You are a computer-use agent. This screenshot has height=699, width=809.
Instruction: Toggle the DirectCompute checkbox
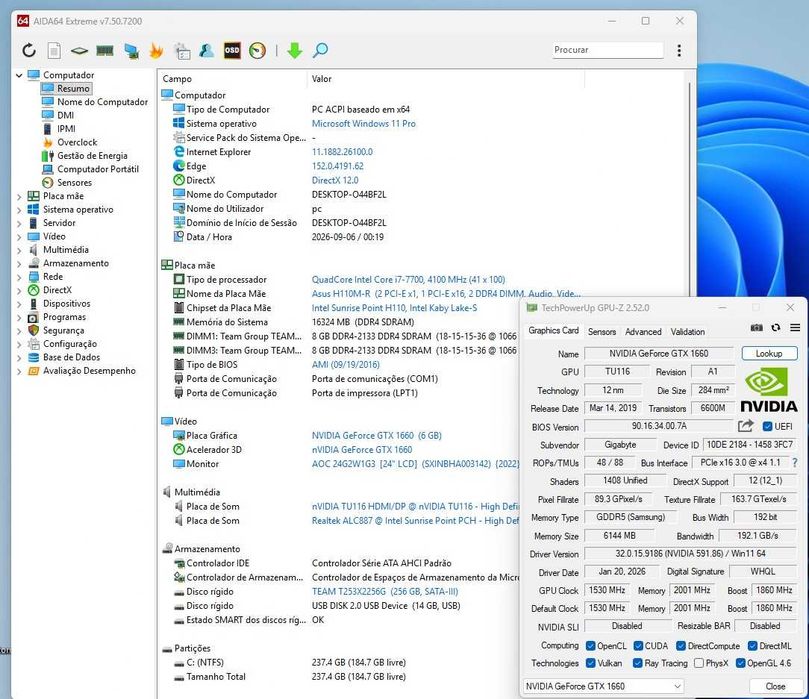(x=681, y=646)
